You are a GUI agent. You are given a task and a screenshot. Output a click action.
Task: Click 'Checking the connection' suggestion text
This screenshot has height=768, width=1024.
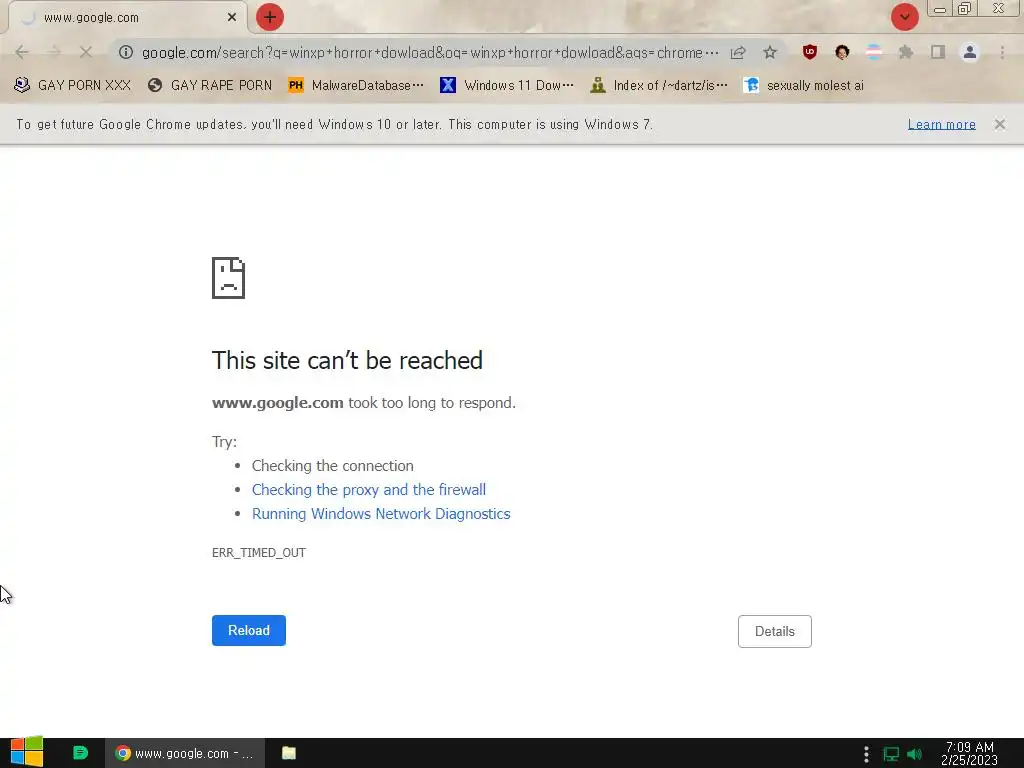tap(332, 466)
